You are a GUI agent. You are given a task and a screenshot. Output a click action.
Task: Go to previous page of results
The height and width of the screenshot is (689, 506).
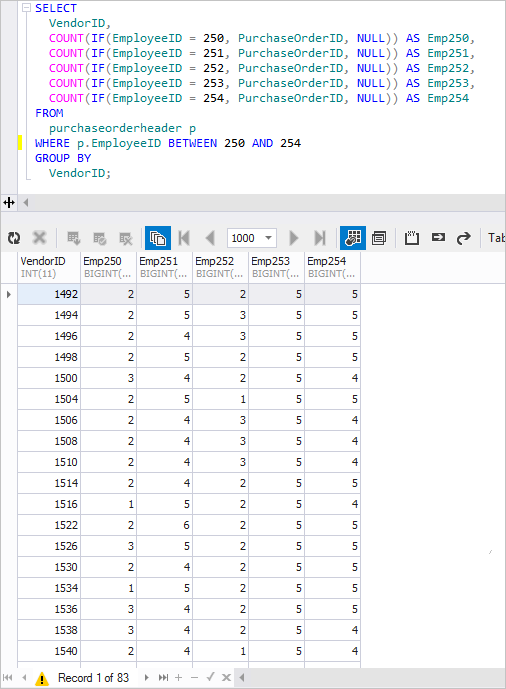pos(210,238)
